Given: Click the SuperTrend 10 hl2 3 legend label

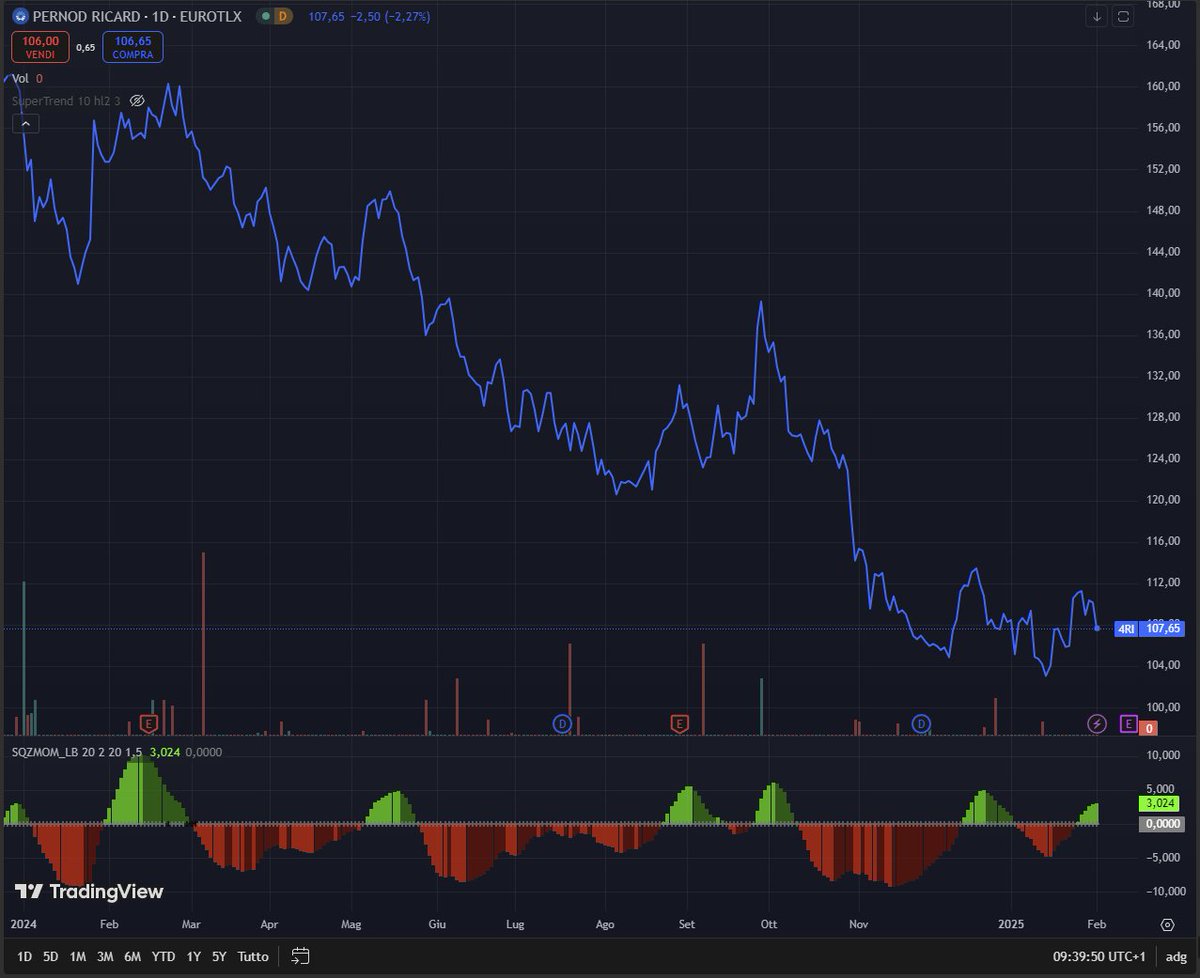Looking at the screenshot, I should (x=66, y=101).
